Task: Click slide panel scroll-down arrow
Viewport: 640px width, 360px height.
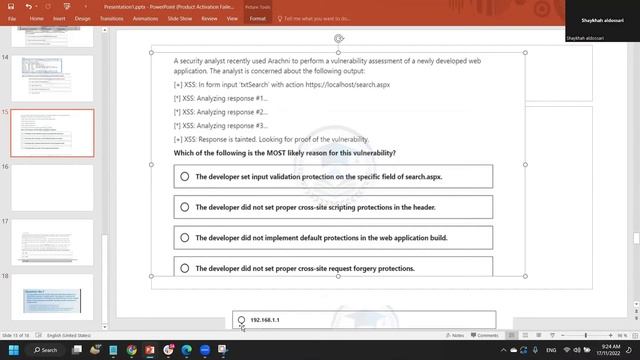Action: [105, 327]
